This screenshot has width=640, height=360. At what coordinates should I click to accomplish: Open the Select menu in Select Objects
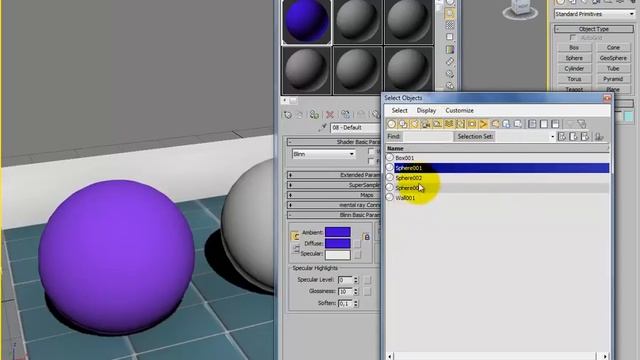(399, 111)
